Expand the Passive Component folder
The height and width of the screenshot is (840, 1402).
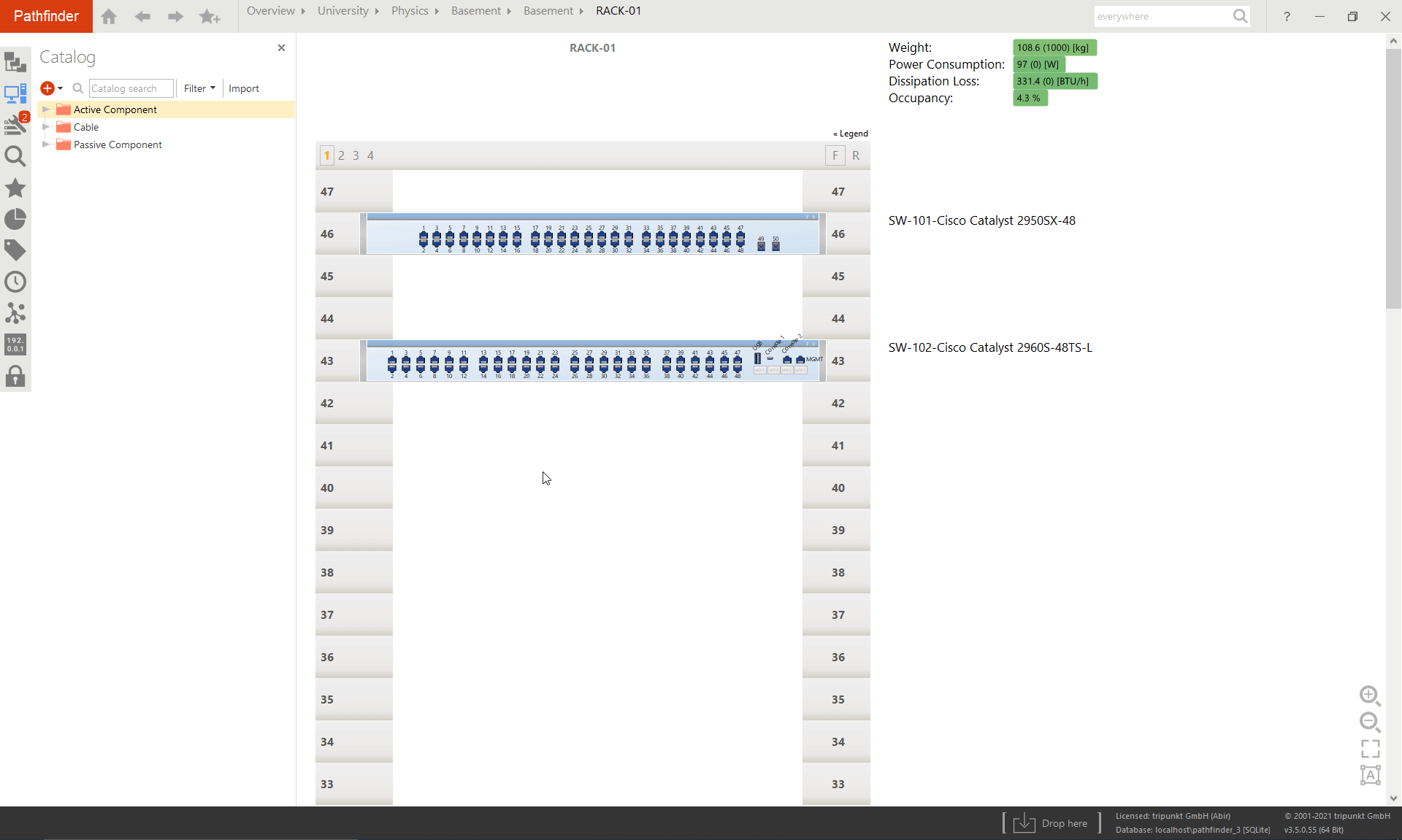[x=46, y=145]
